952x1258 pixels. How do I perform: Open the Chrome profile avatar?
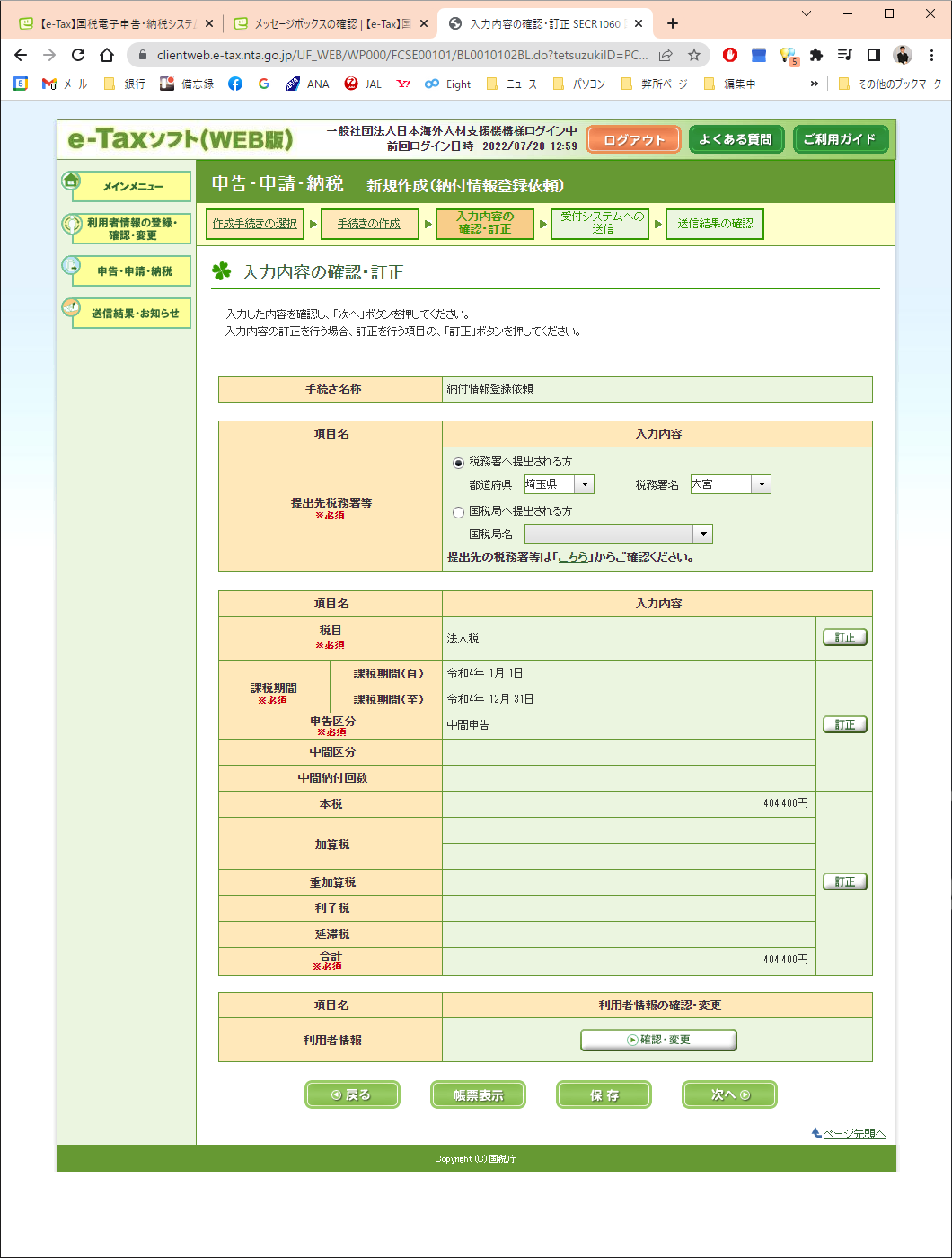point(903,55)
